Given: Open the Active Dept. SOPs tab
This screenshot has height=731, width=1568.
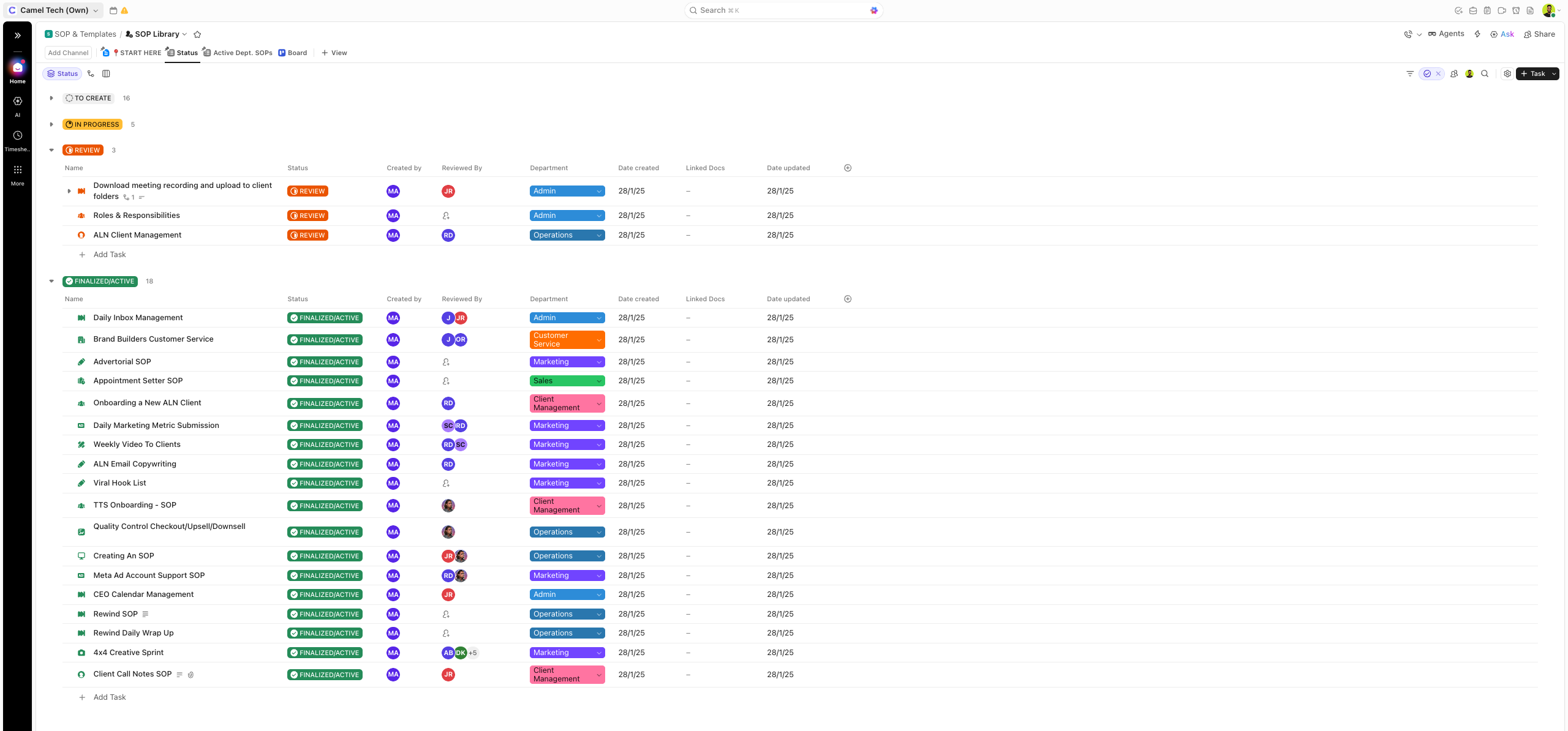Looking at the screenshot, I should pyautogui.click(x=238, y=53).
